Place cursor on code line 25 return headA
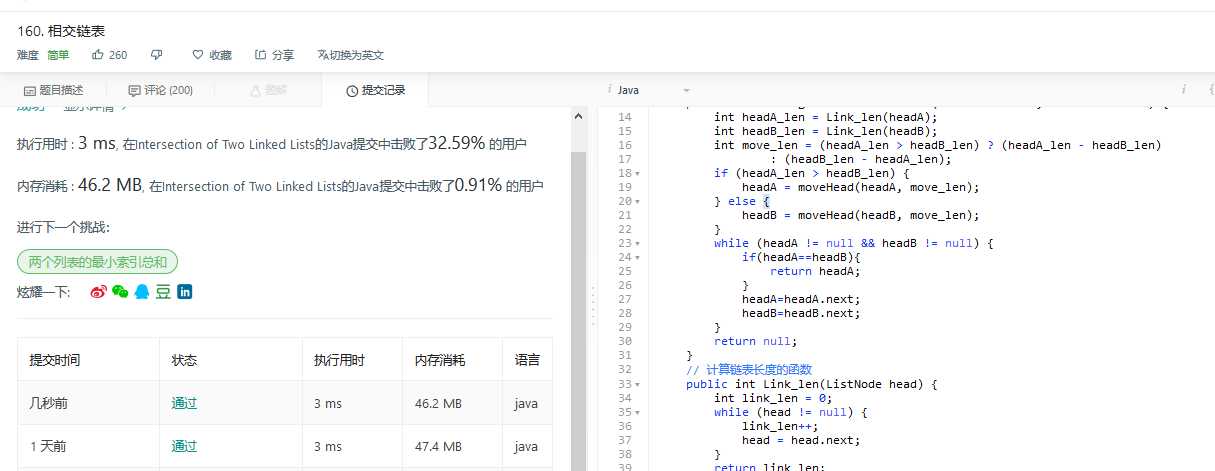This screenshot has width=1215, height=471. [815, 271]
